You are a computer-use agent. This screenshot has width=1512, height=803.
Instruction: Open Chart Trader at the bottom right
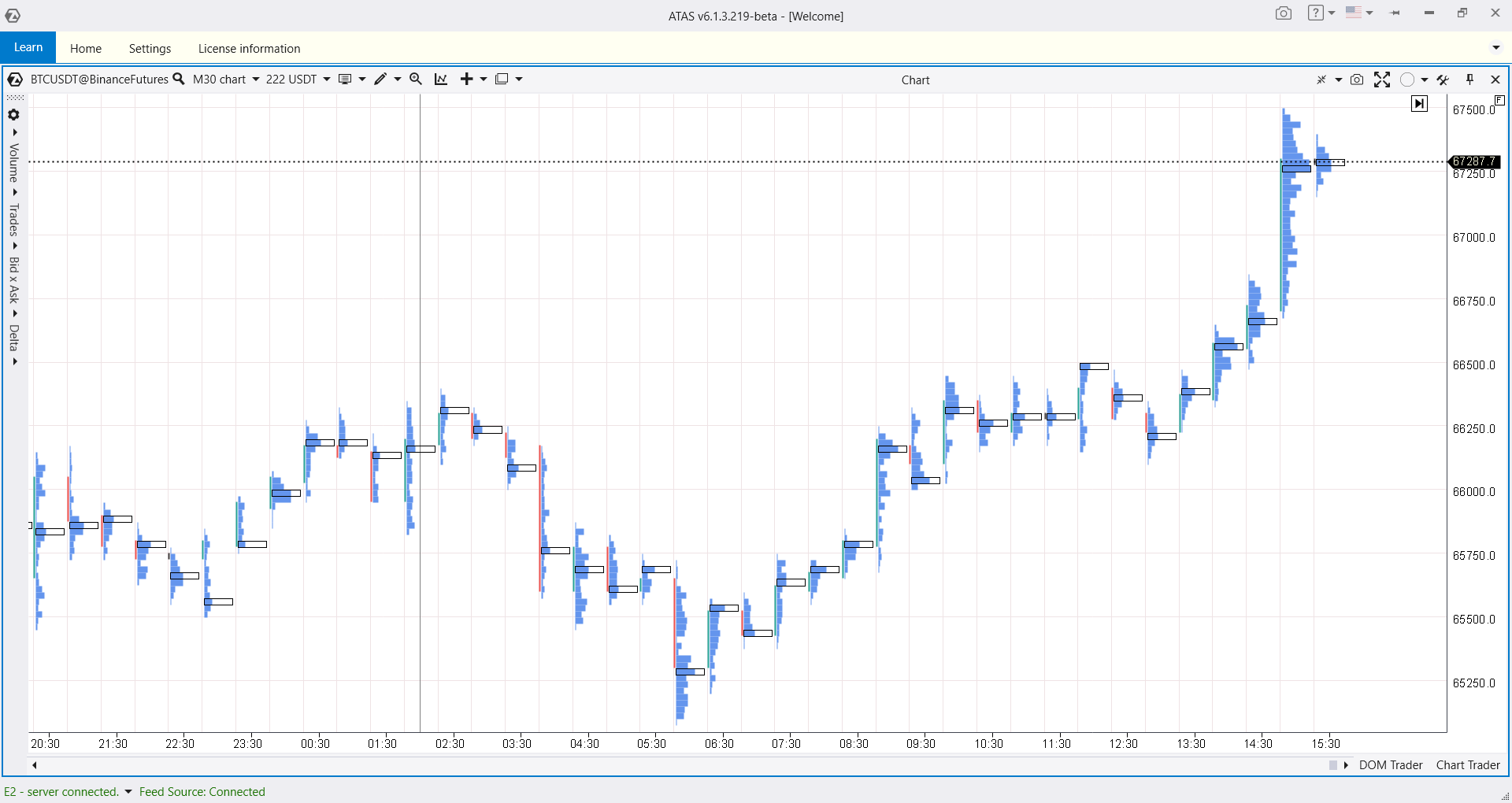1467,764
